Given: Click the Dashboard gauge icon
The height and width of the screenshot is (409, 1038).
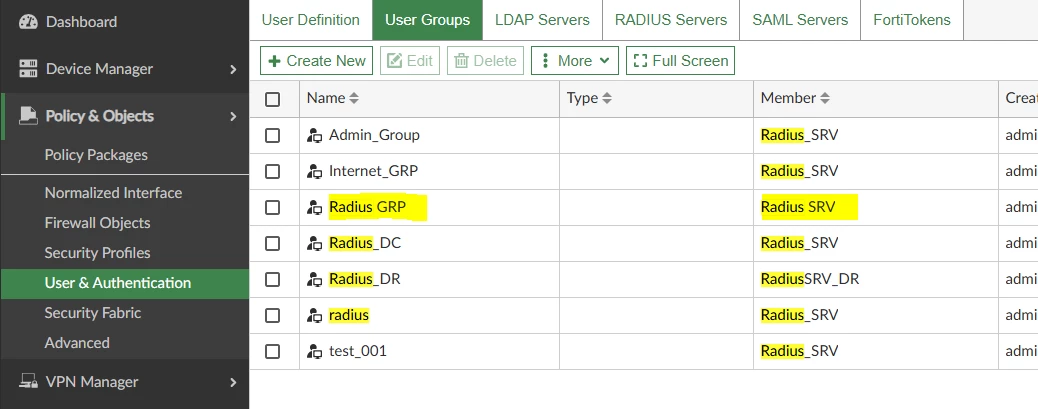Looking at the screenshot, I should pyautogui.click(x=28, y=22).
